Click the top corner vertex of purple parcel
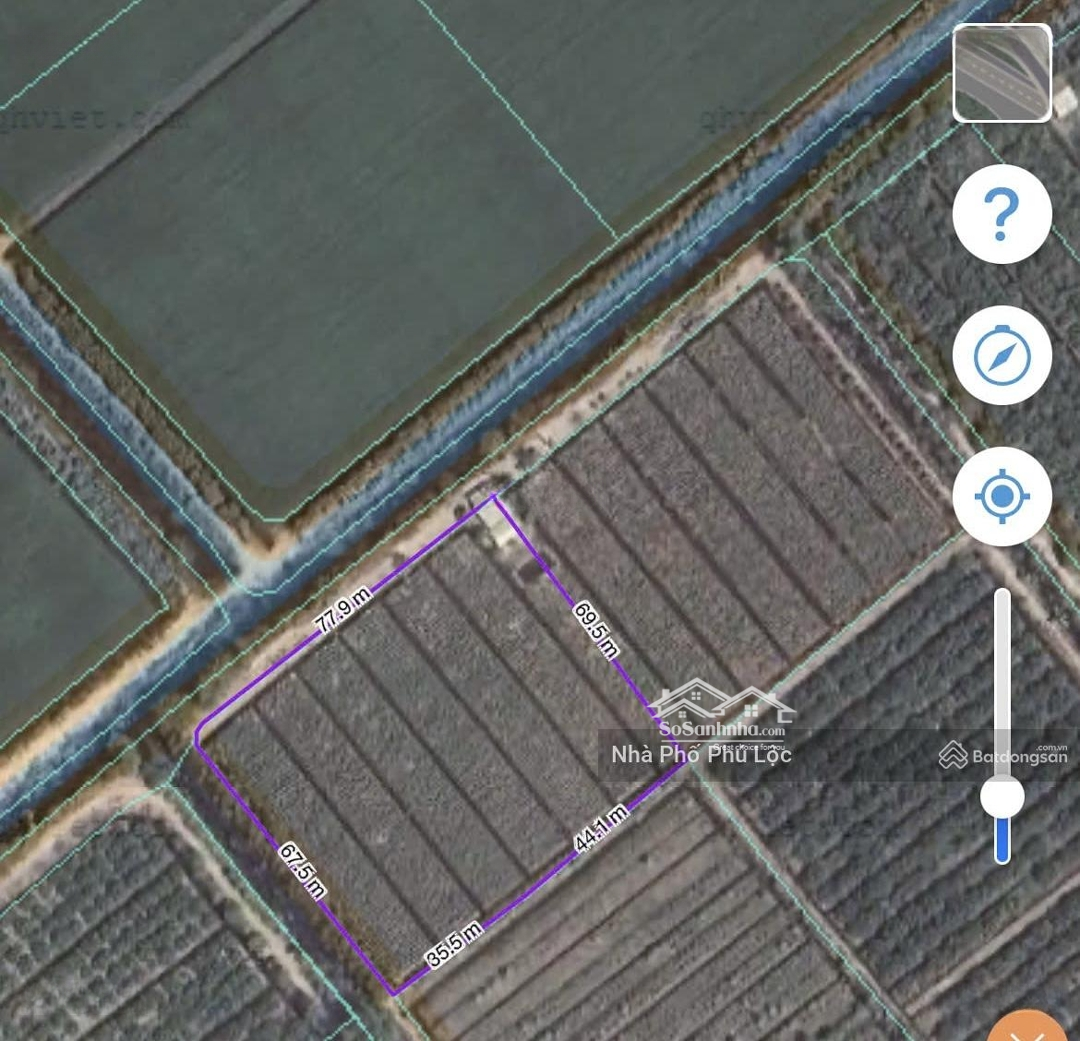 coord(494,495)
